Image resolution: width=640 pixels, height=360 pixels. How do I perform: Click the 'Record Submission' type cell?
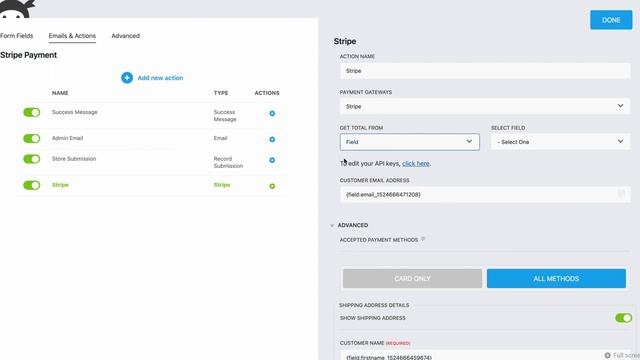228,162
